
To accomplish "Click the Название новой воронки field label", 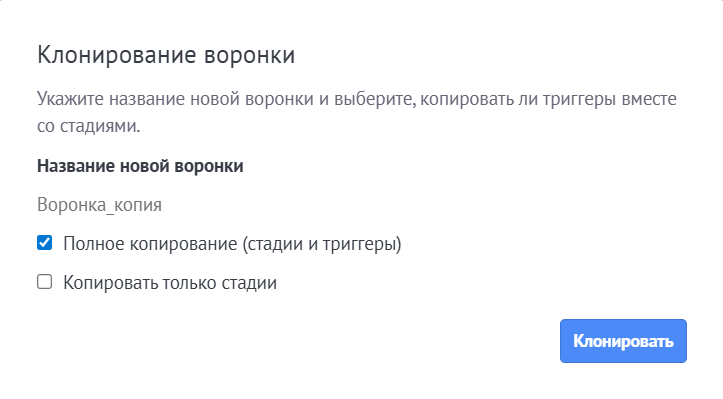I will click(140, 166).
